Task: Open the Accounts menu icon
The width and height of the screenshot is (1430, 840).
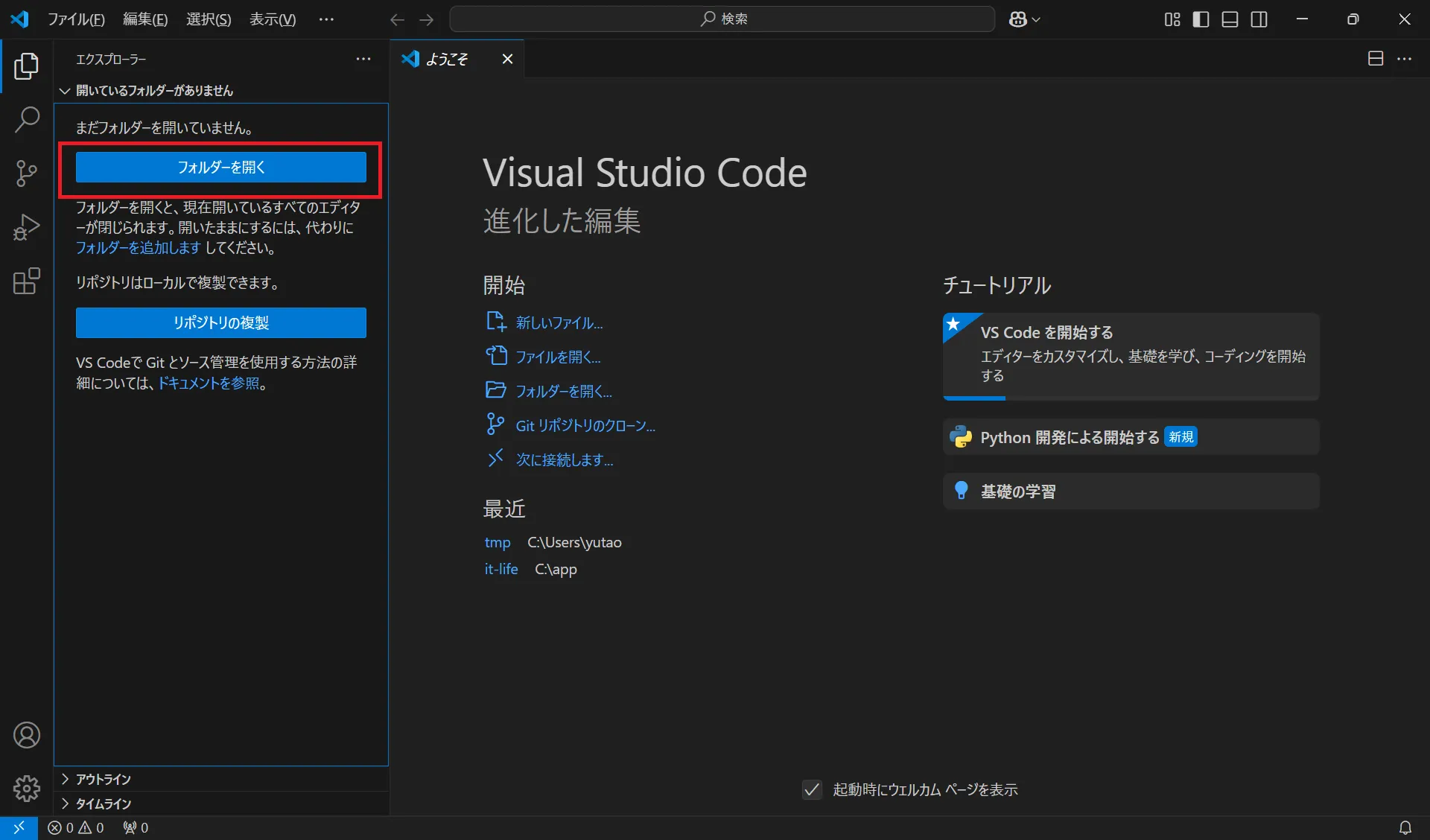Action: 27,735
